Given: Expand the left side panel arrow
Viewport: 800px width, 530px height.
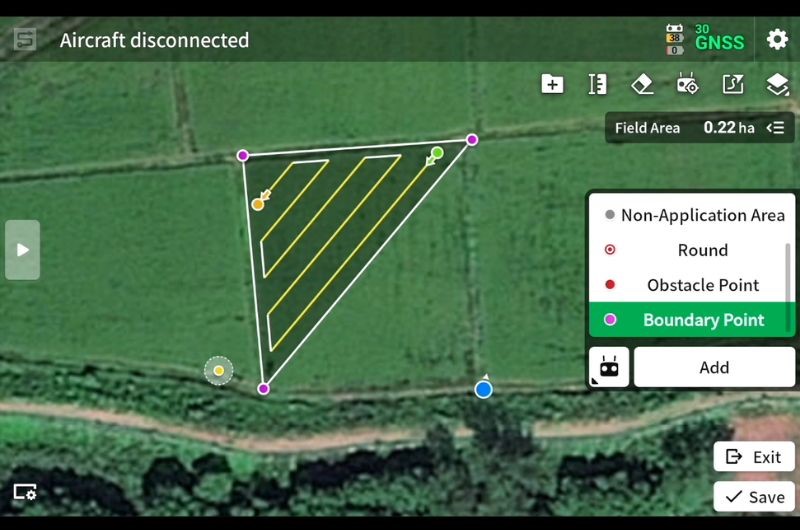Looking at the screenshot, I should pos(22,249).
